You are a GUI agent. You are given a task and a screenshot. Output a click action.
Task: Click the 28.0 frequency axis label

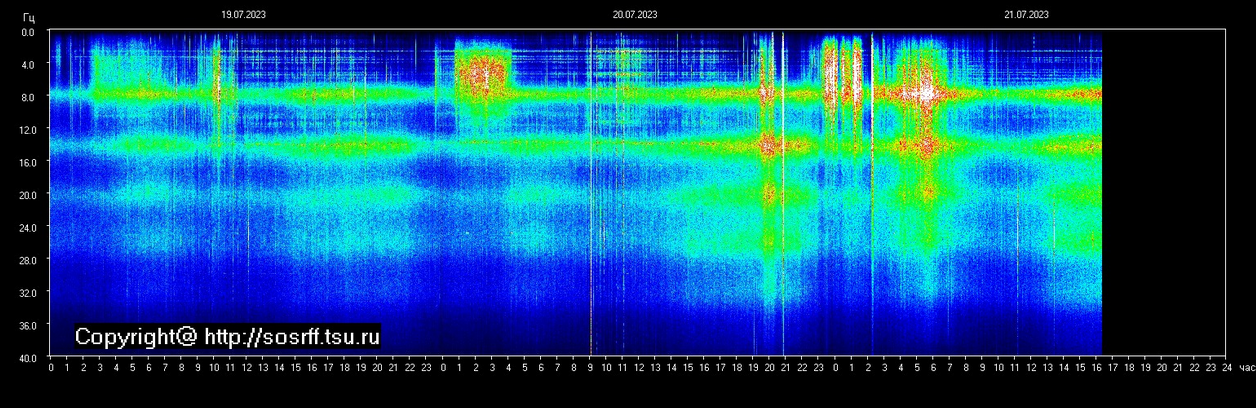[x=27, y=260]
